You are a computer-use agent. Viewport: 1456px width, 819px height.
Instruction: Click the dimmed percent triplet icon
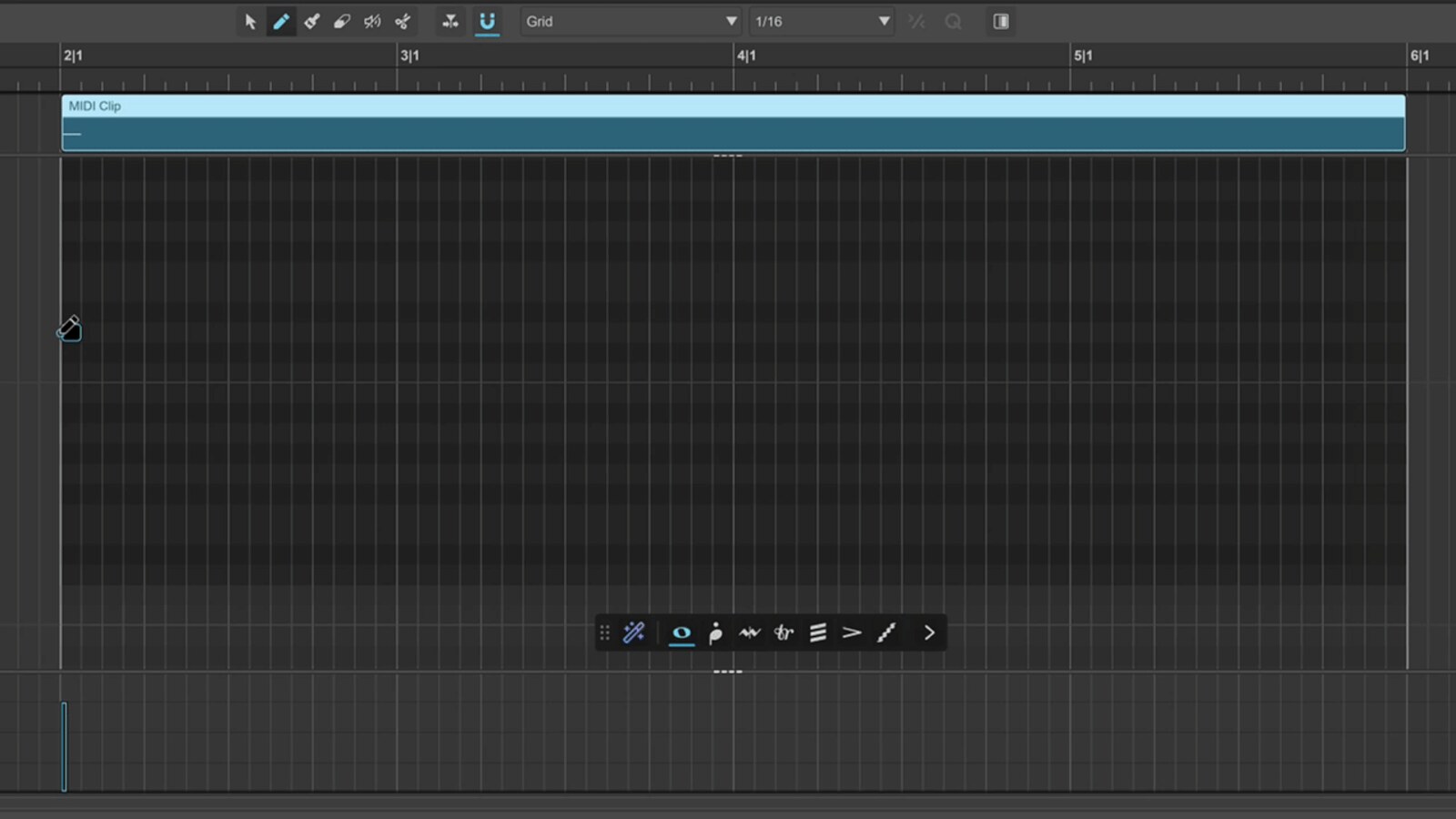pyautogui.click(x=916, y=21)
